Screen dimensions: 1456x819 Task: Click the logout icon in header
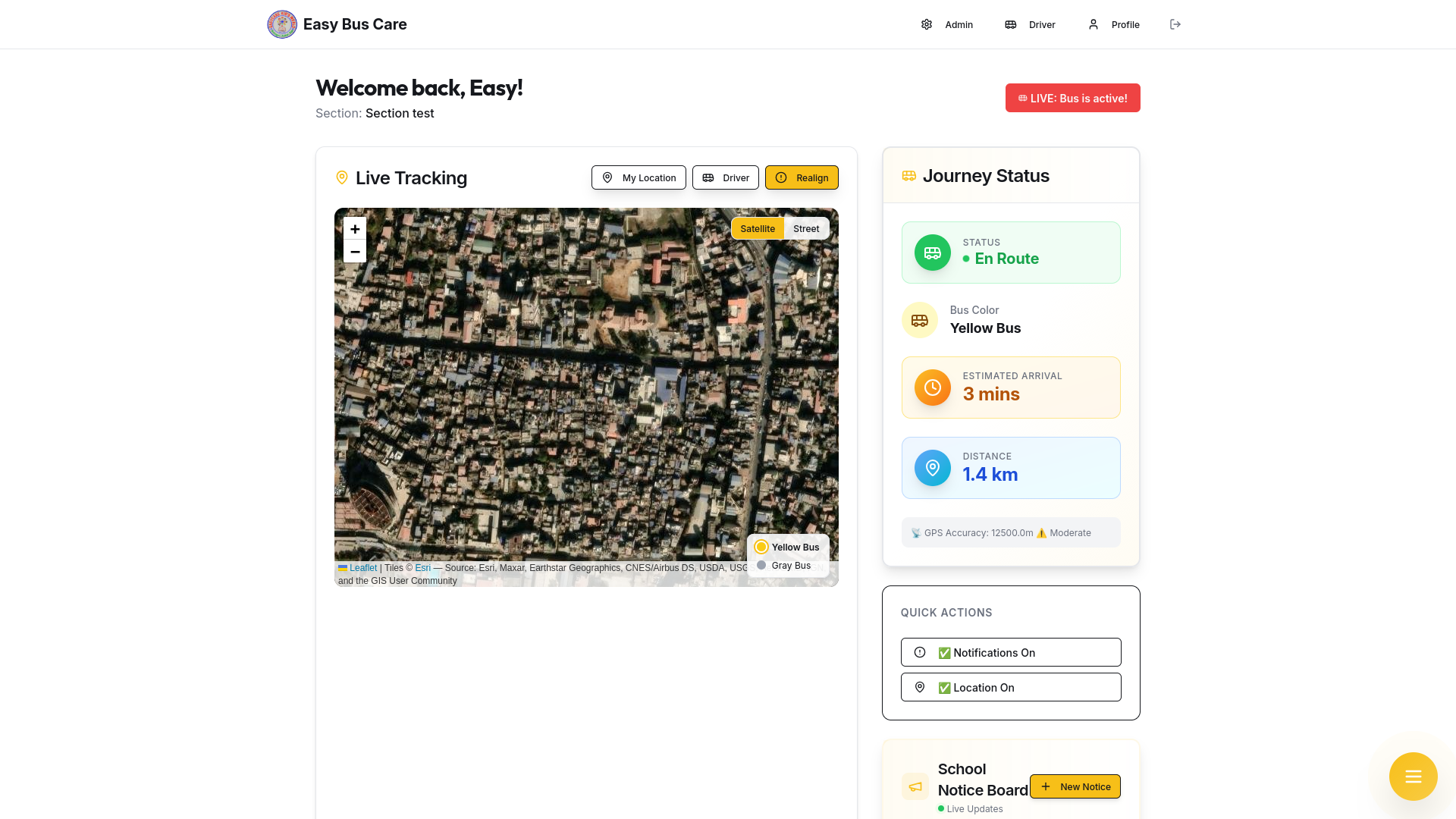[x=1175, y=24]
